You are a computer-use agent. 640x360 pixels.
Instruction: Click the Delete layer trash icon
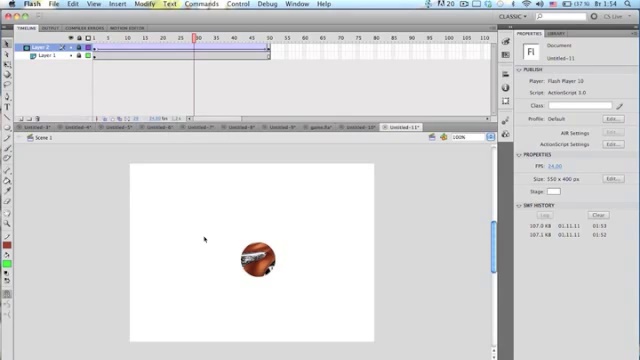coord(37,119)
